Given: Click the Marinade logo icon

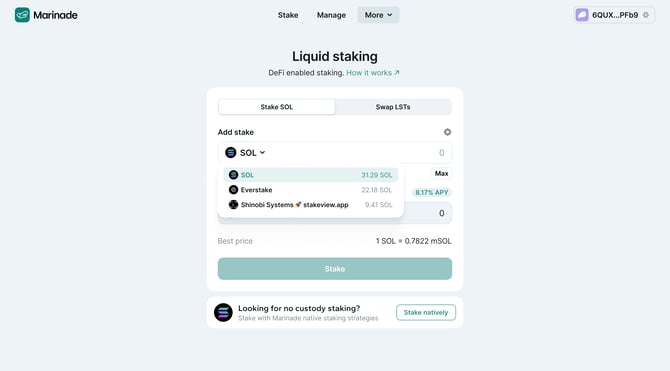Looking at the screenshot, I should point(22,15).
